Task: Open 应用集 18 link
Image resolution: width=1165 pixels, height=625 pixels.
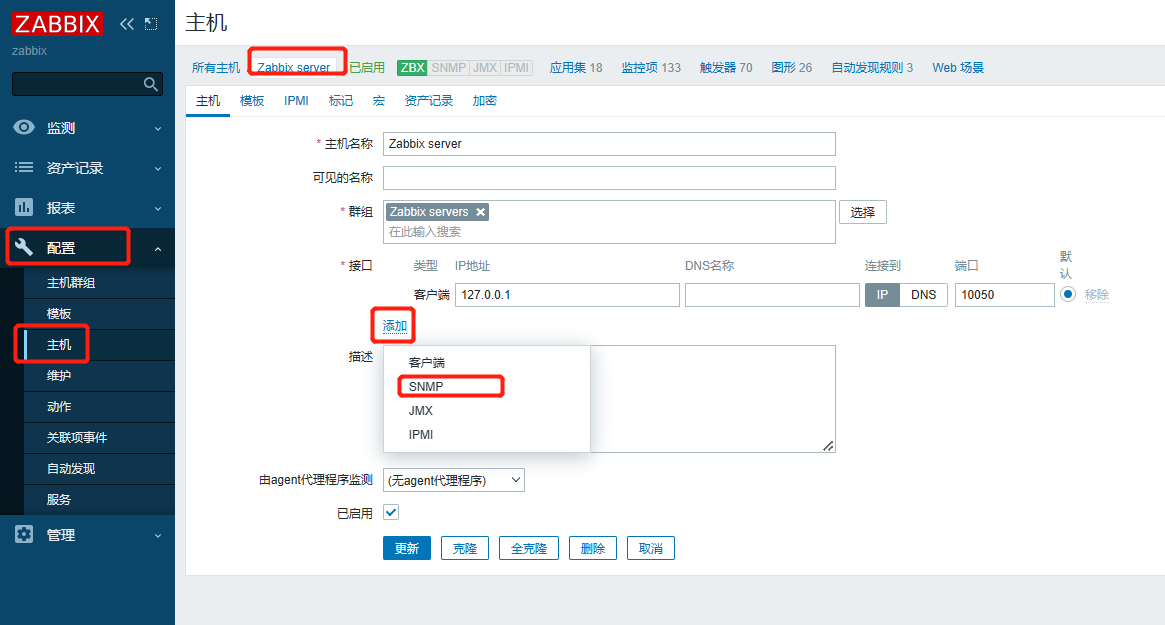Action: pyautogui.click(x=576, y=68)
